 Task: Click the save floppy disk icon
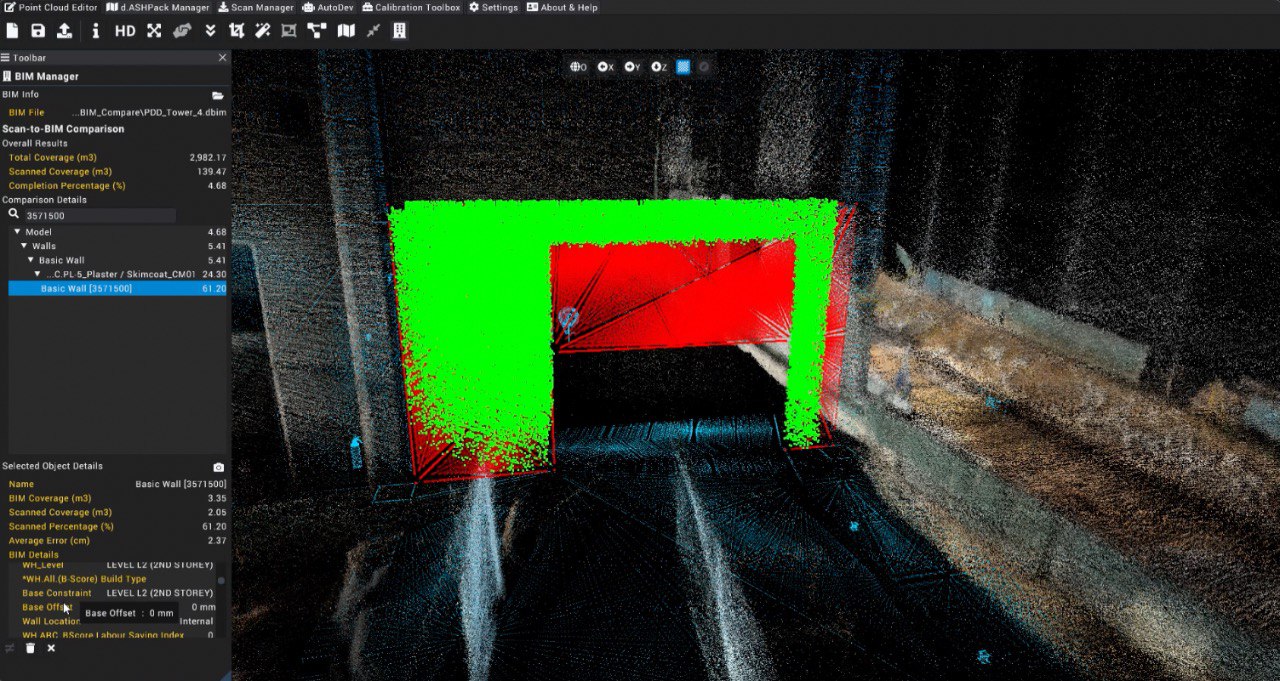(38, 31)
